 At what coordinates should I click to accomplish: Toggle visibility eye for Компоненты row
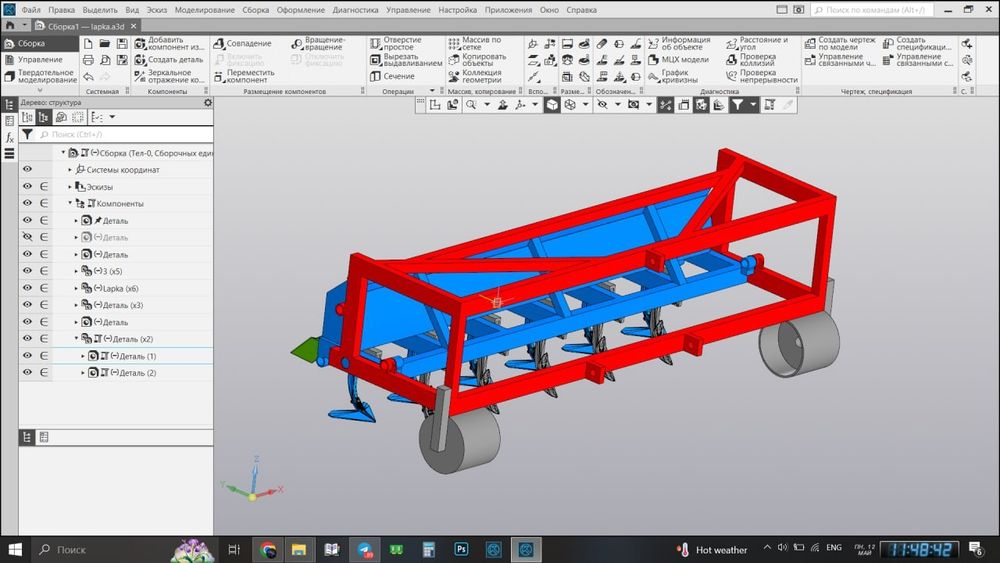click(x=27, y=203)
